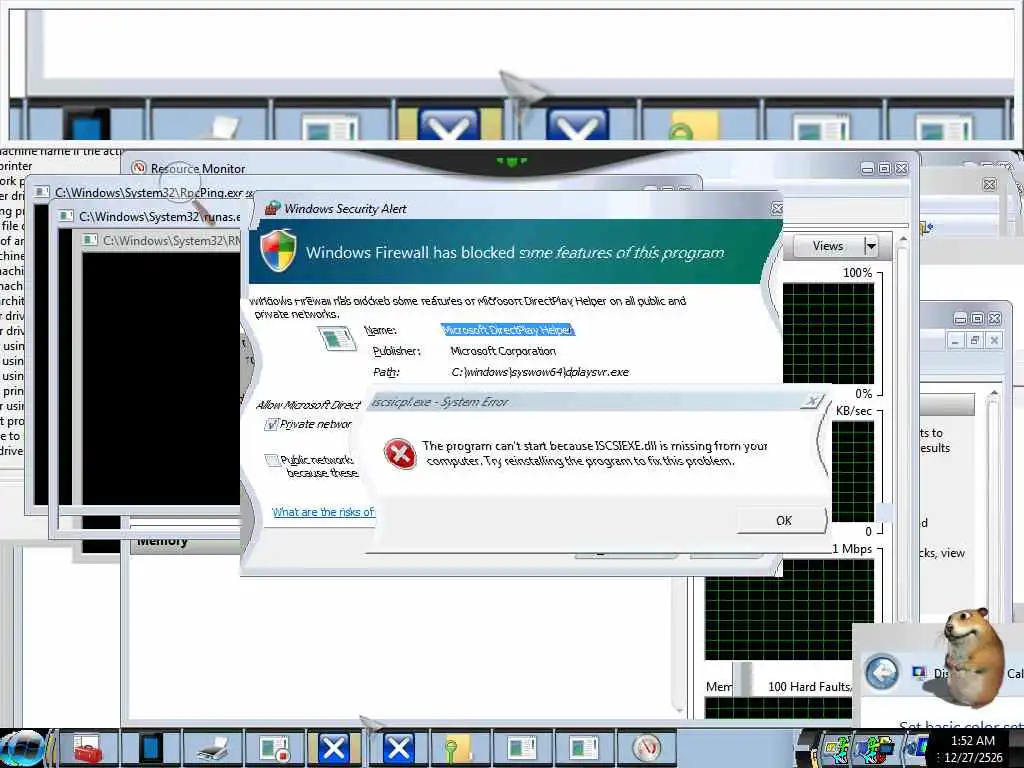The height and width of the screenshot is (768, 1024).
Task: Select the runas.exe console window title bar
Action: click(x=150, y=216)
